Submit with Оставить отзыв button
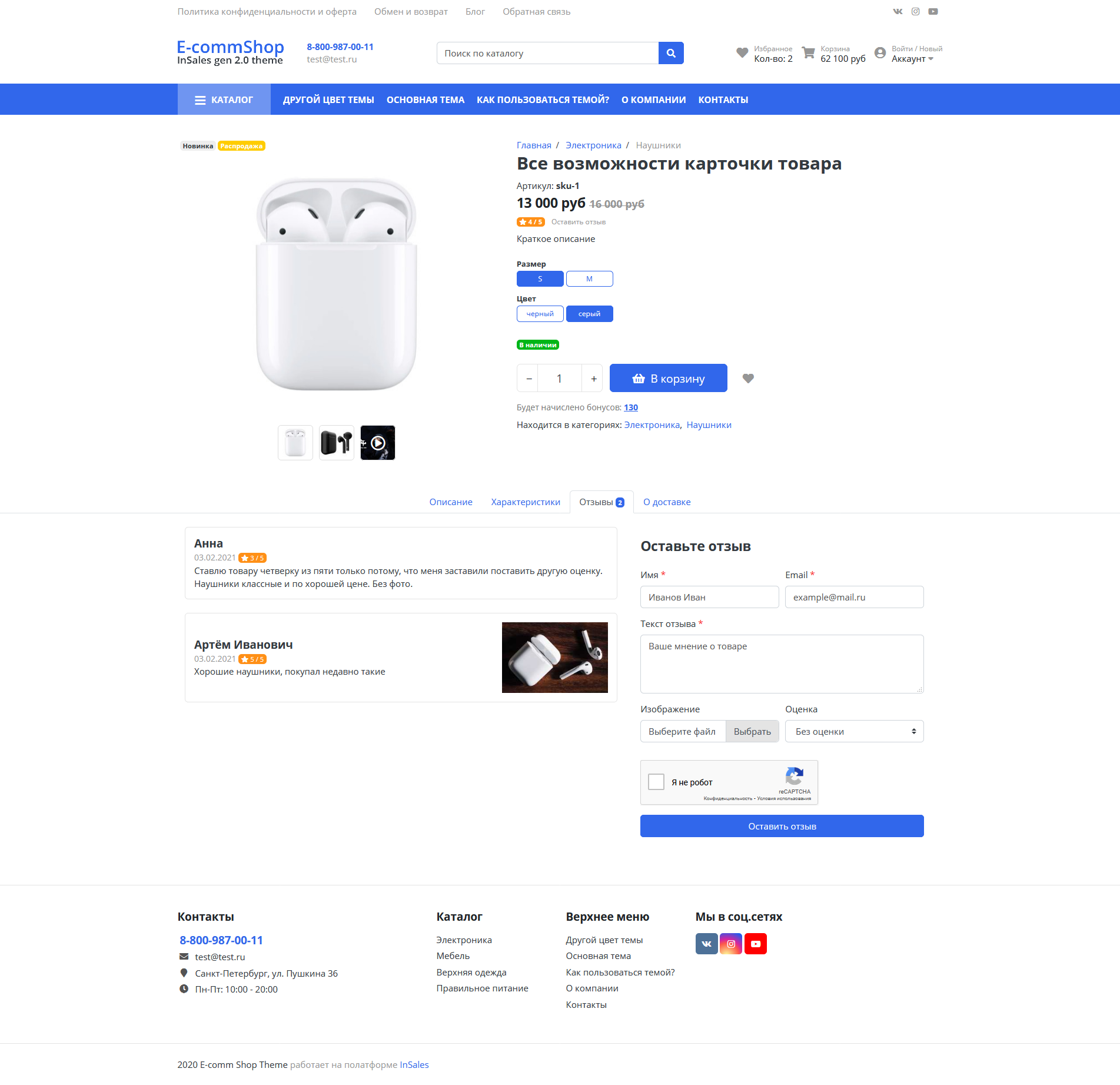 (782, 826)
